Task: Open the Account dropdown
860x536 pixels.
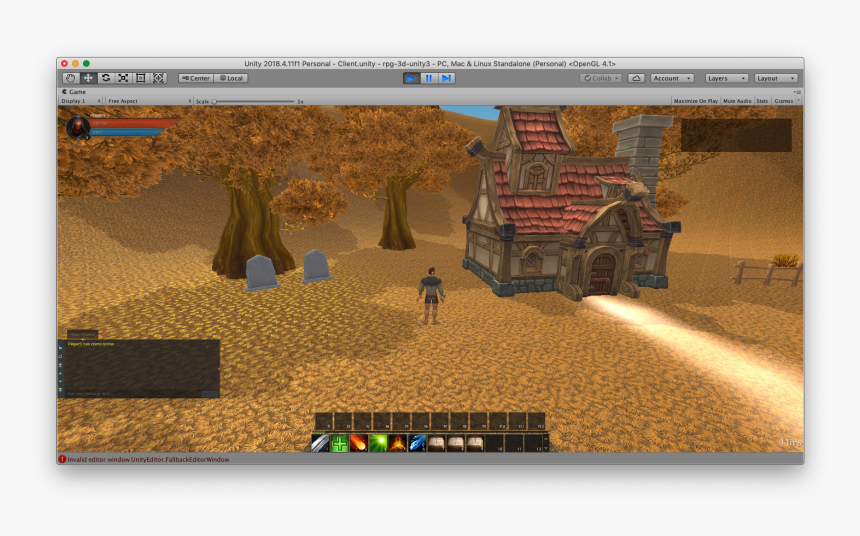Action: 672,78
